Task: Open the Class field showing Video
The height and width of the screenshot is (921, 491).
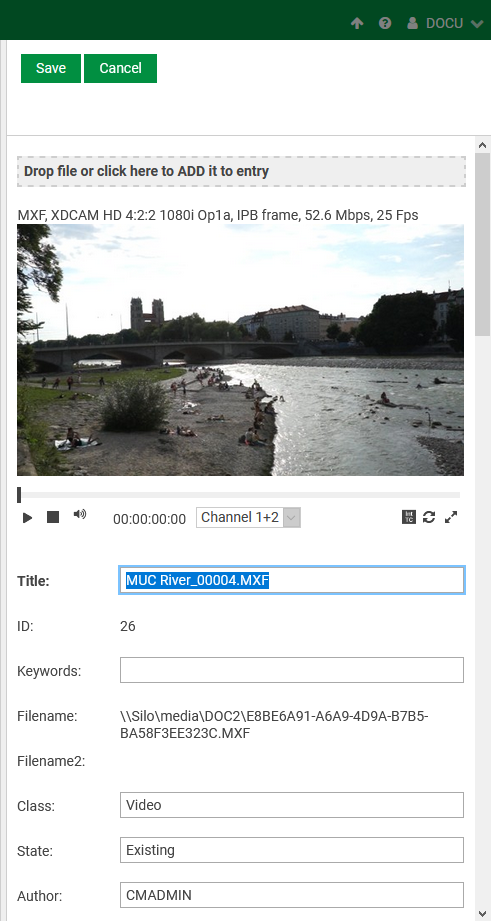Action: click(292, 805)
